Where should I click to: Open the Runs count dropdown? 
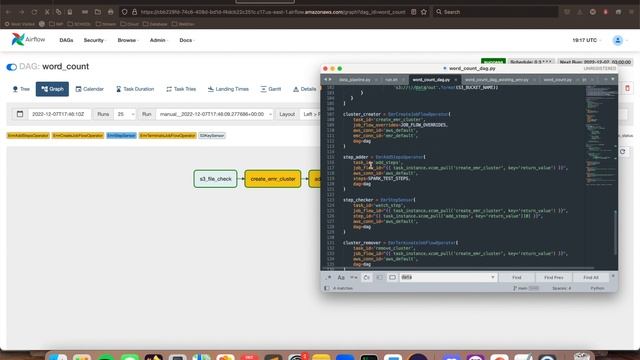124,114
